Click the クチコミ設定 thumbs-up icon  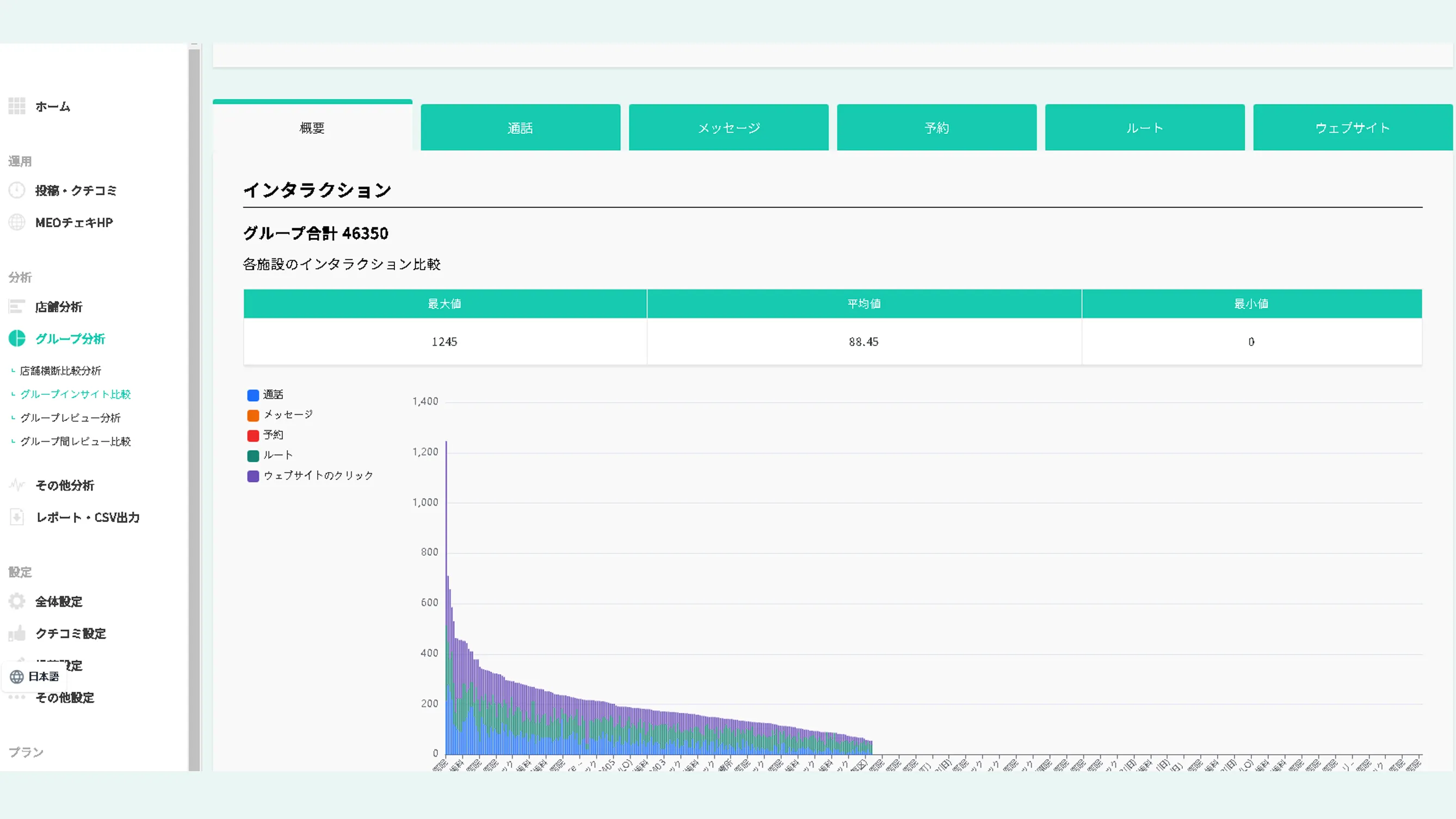(17, 633)
